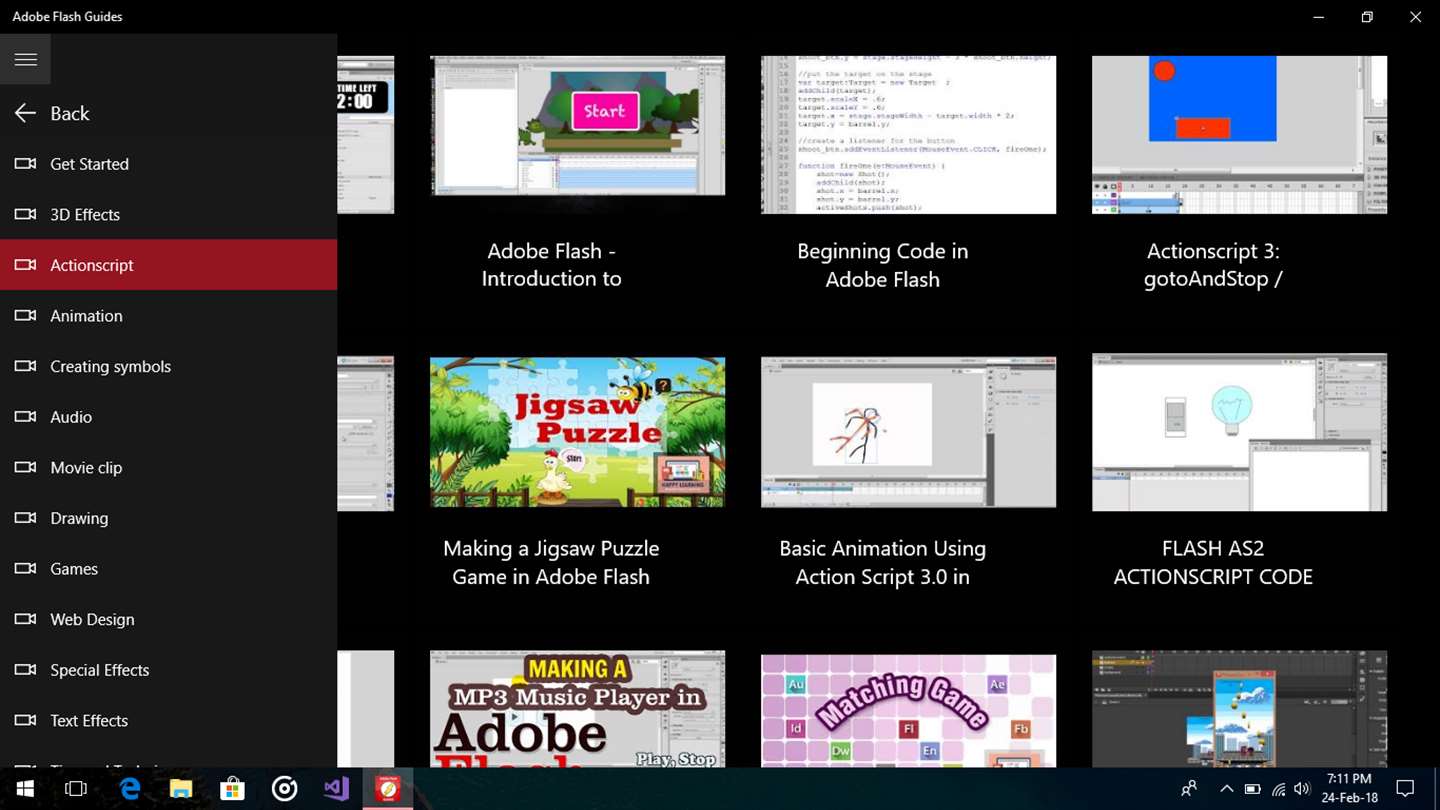Click the network Wi-Fi tray icon
The height and width of the screenshot is (810, 1440).
point(1278,789)
